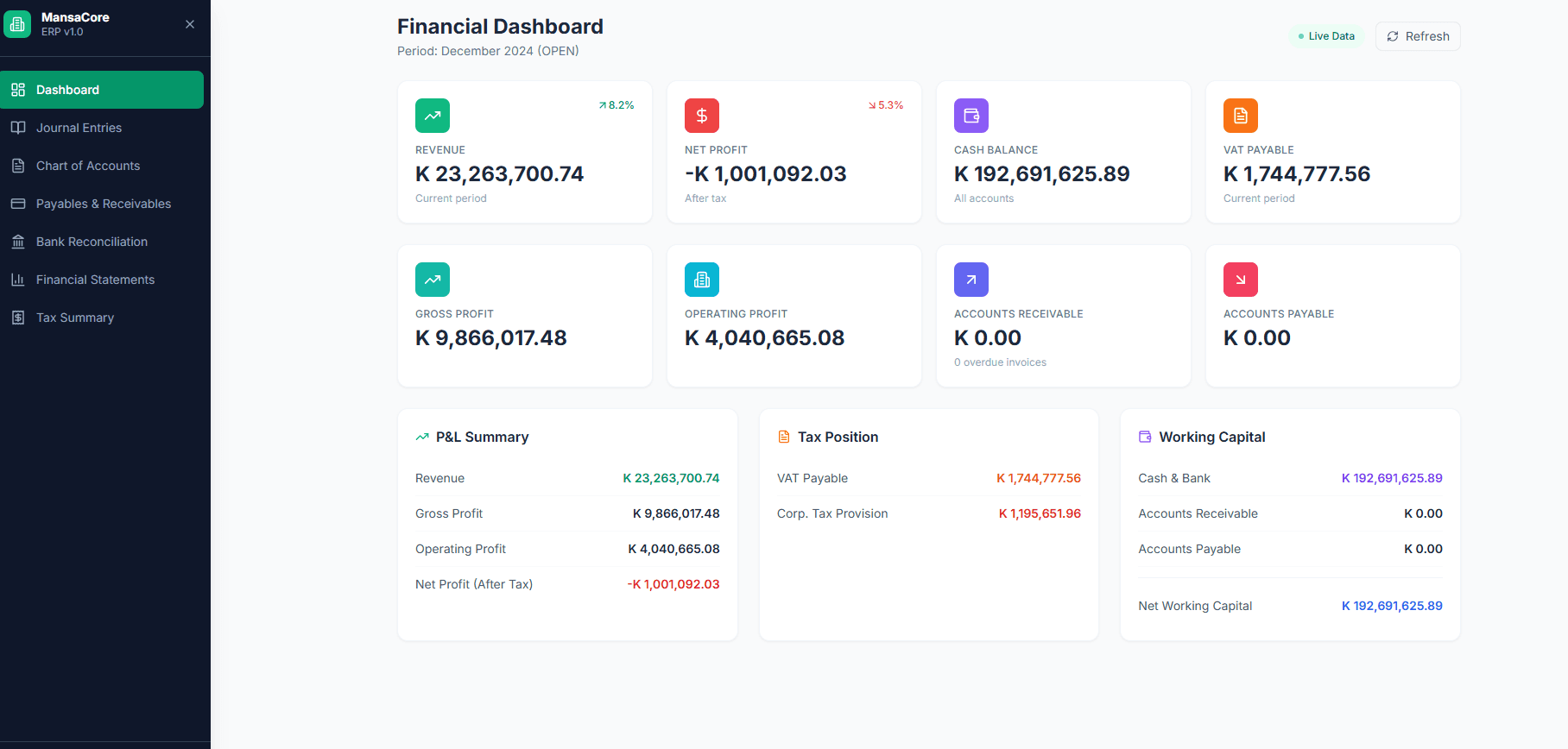The height and width of the screenshot is (749, 1568).
Task: Open Bank Reconciliation
Action: click(102, 242)
